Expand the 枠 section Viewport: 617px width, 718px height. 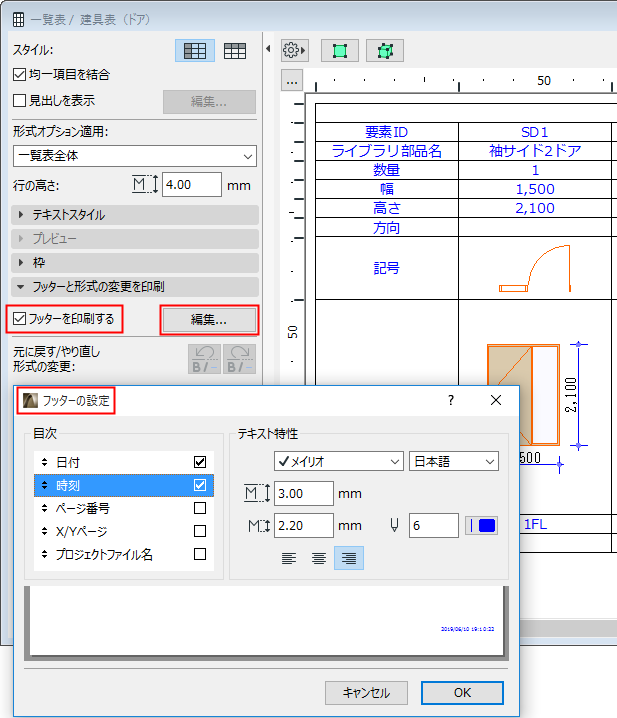(135, 263)
